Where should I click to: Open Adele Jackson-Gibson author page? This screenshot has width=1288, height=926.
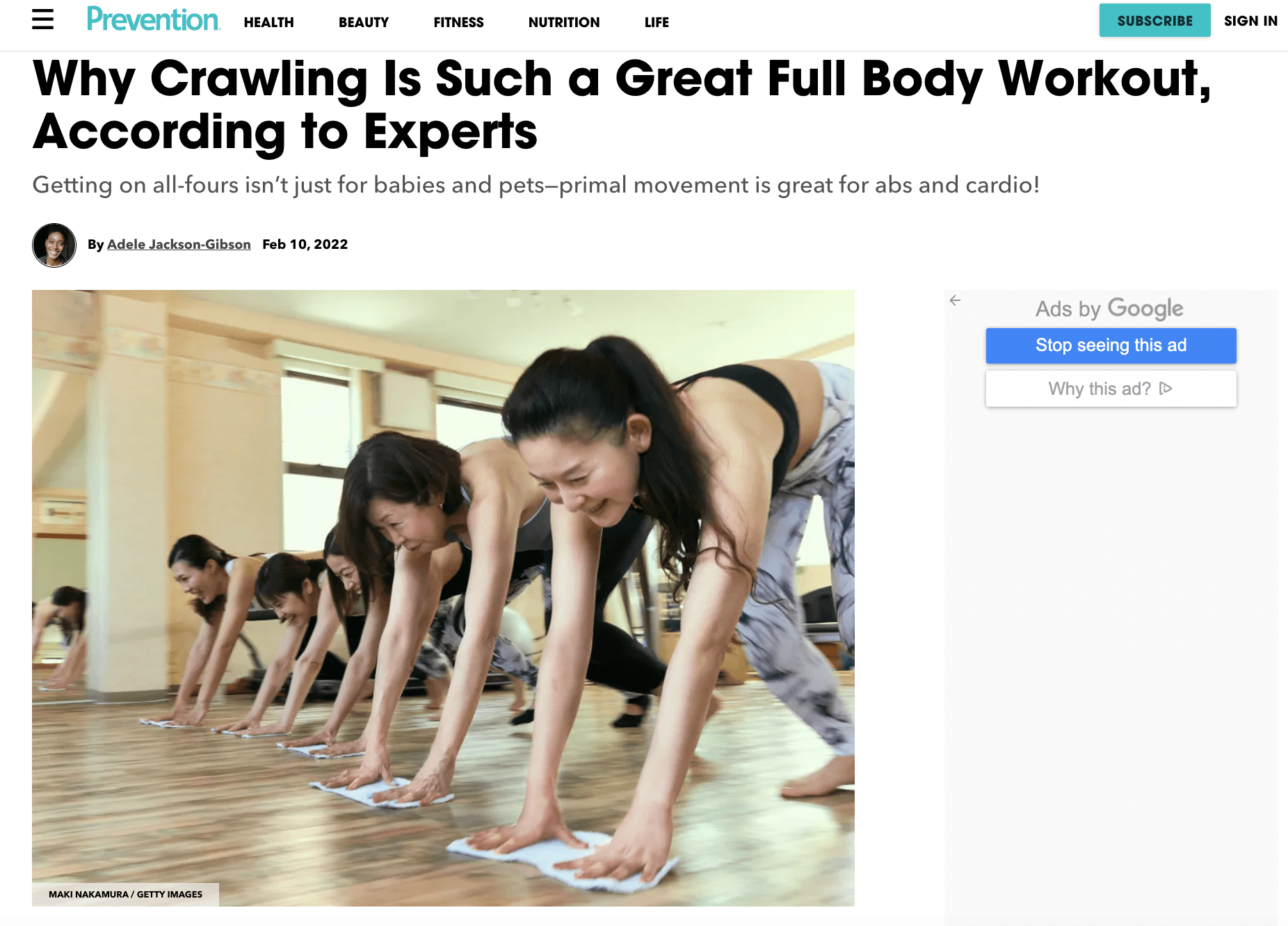[179, 245]
